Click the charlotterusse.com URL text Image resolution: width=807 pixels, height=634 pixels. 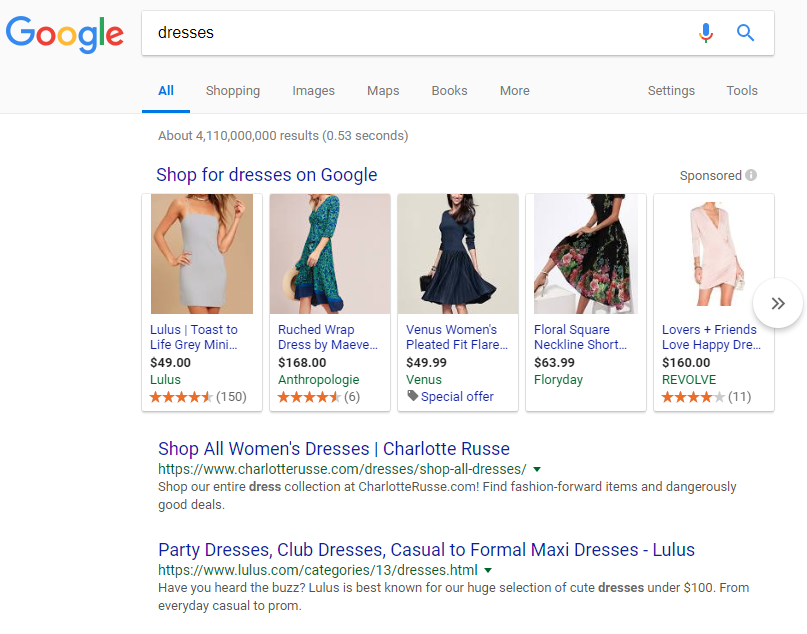(342, 469)
